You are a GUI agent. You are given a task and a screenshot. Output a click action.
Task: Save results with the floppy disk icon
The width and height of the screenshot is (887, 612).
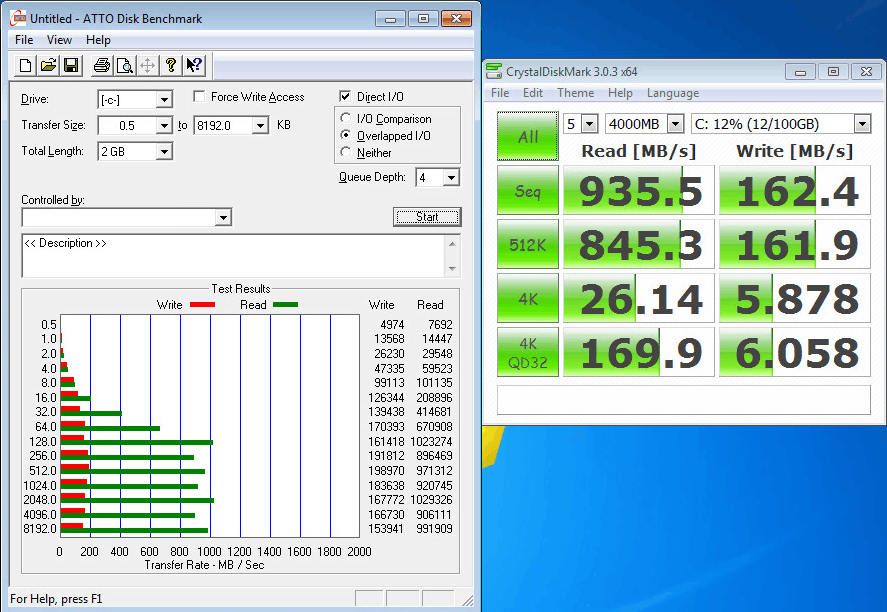click(x=71, y=66)
